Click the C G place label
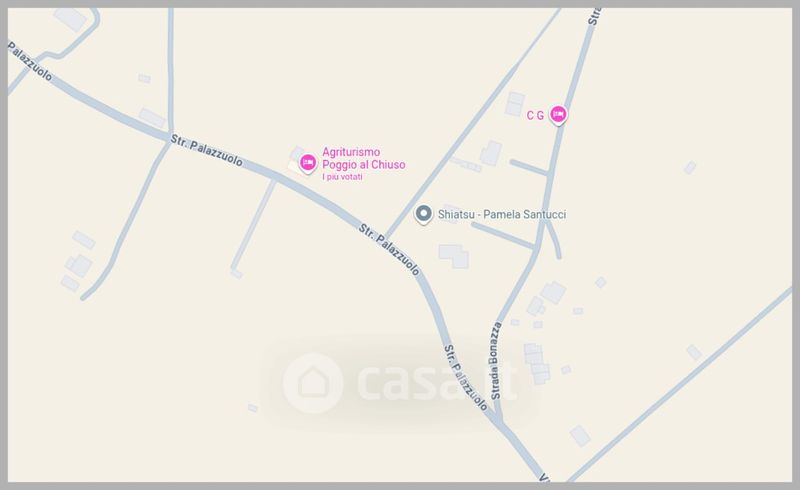800x490 pixels. [535, 115]
